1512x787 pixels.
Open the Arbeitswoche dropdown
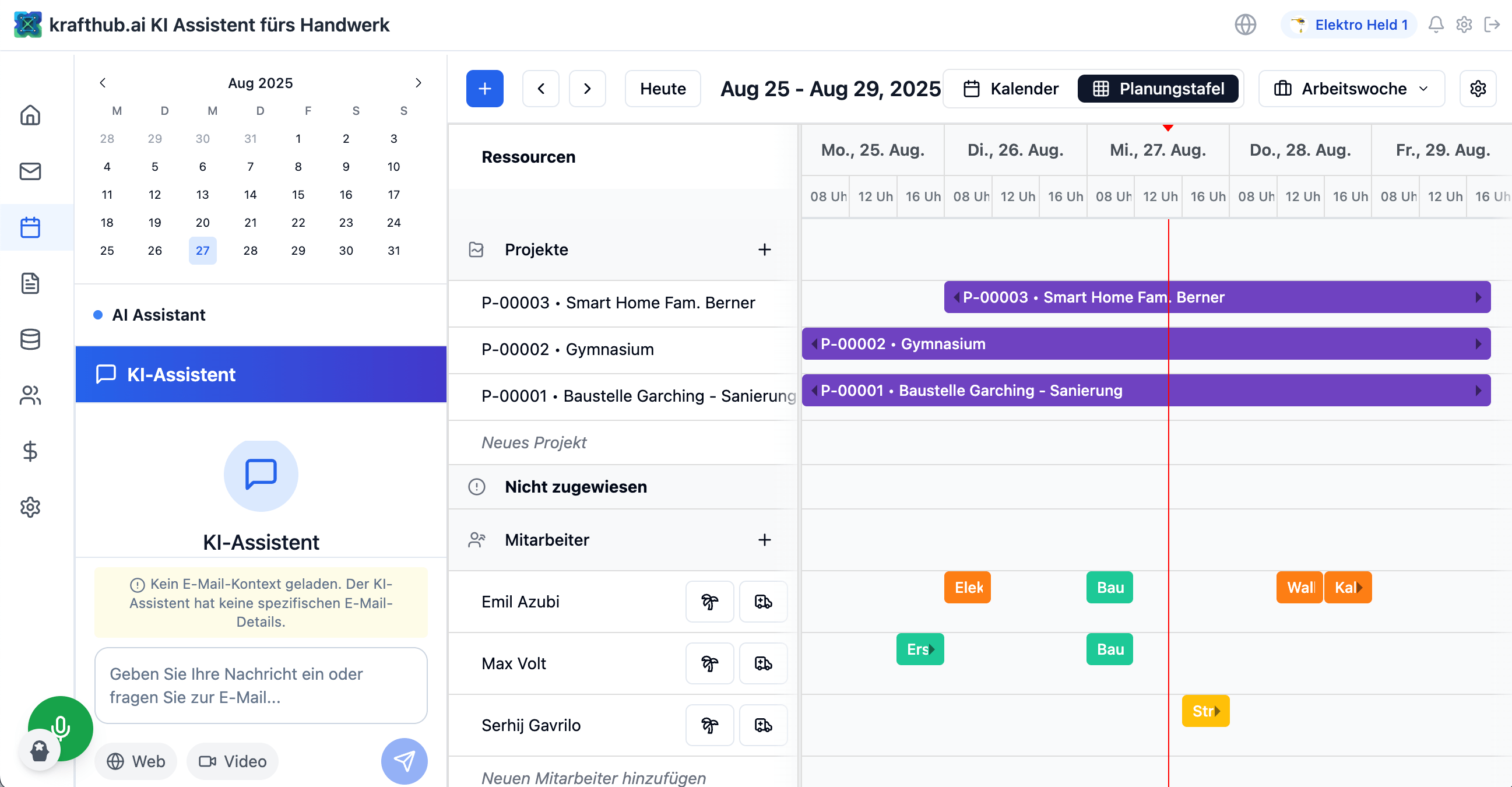[x=1351, y=89]
